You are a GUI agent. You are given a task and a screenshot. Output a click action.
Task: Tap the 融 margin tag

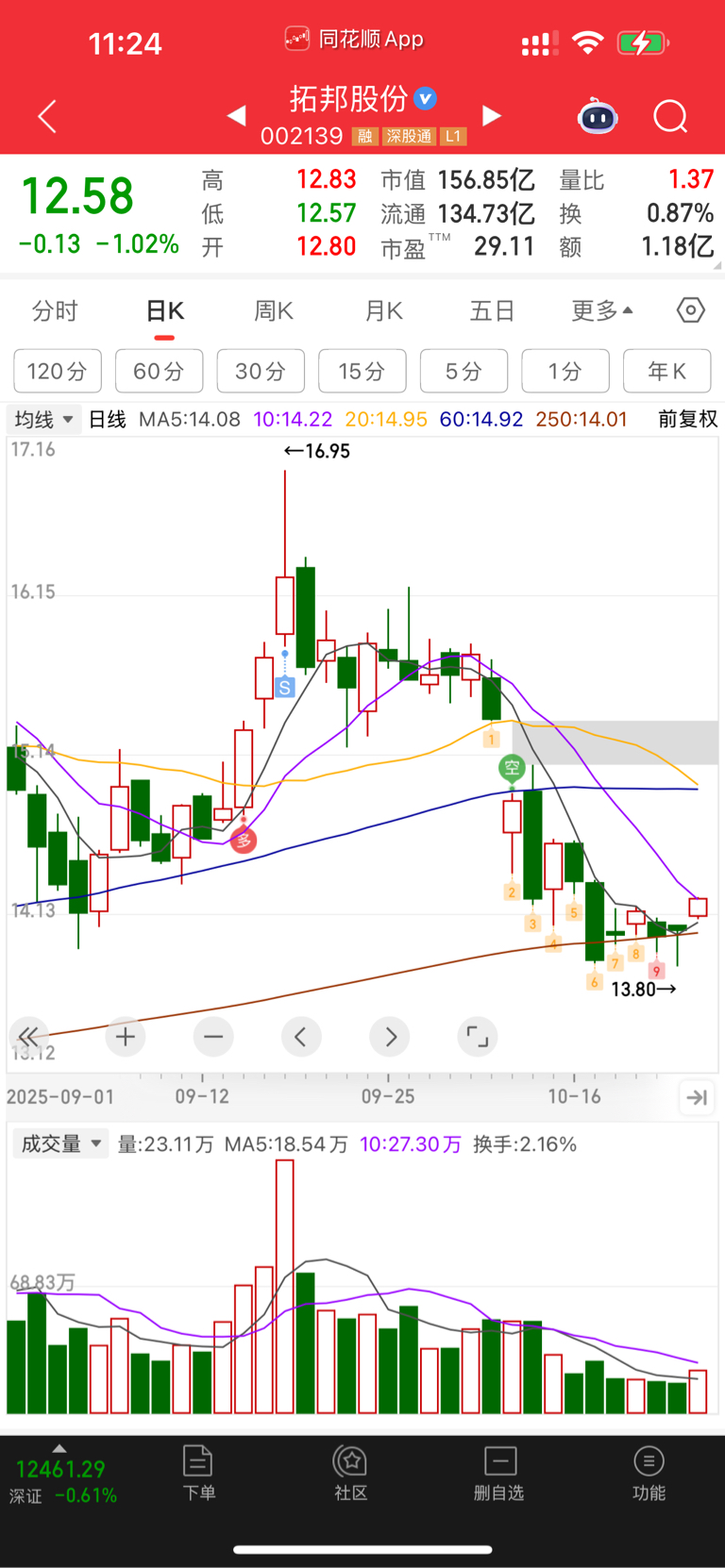[x=364, y=137]
